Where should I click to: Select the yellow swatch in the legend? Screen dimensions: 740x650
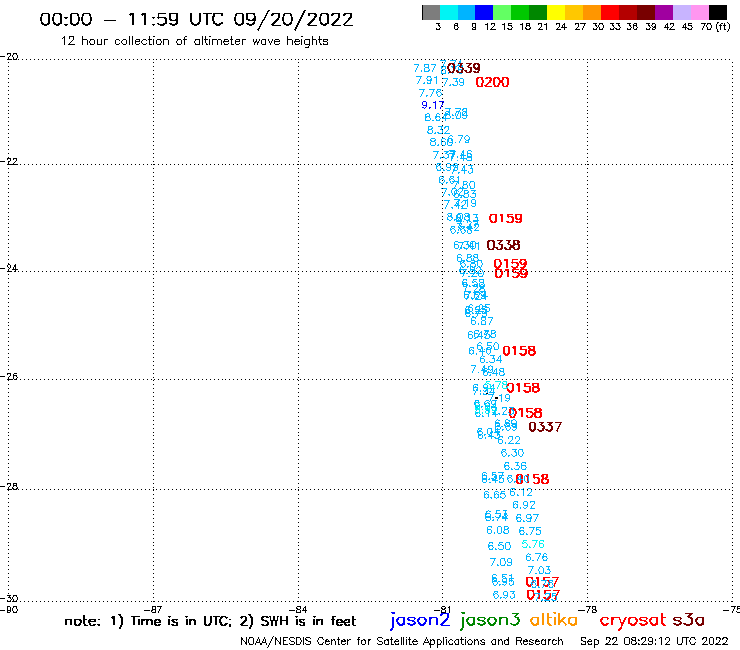coord(556,12)
